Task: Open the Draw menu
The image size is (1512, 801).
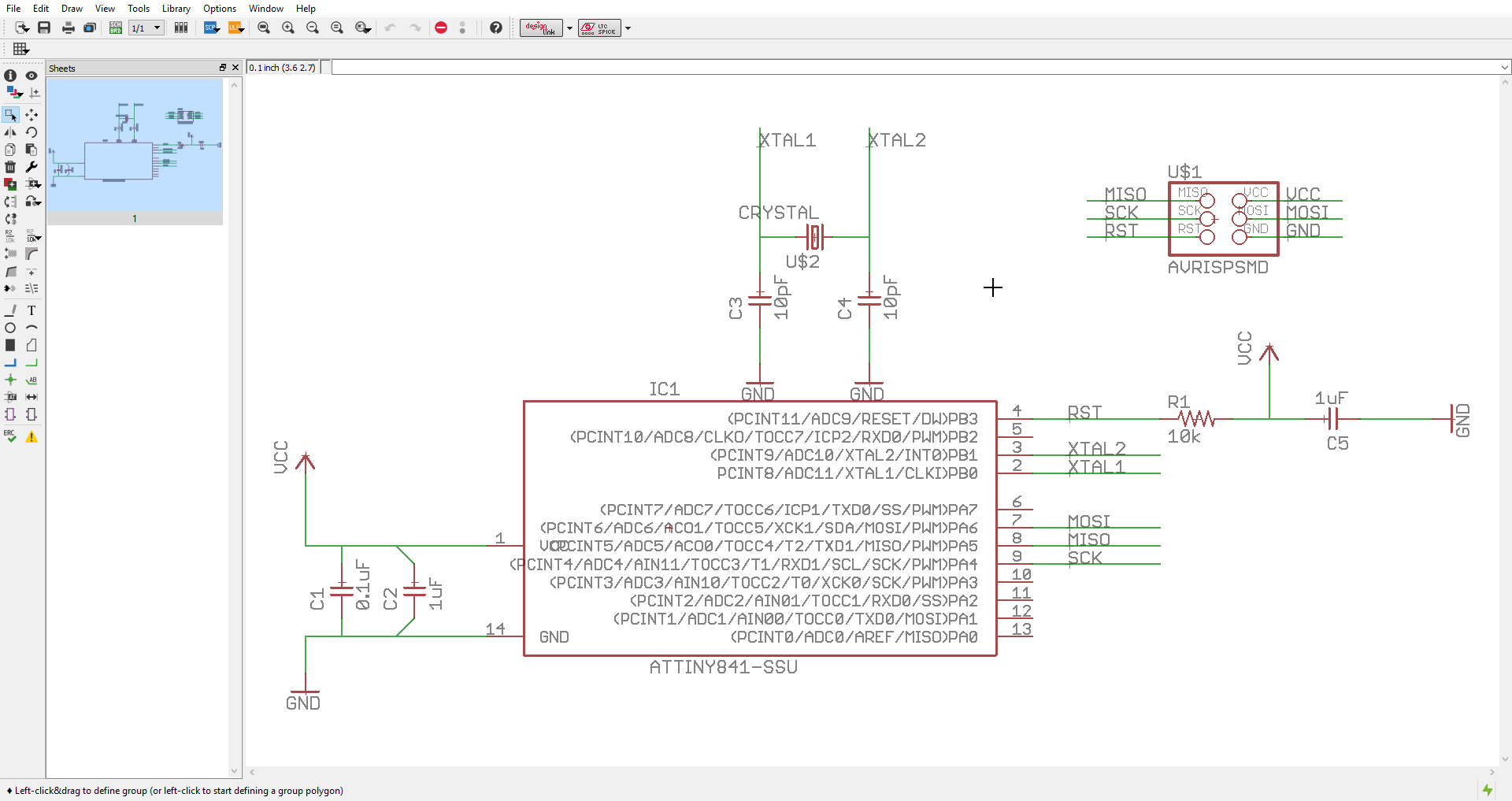Action: click(x=72, y=9)
